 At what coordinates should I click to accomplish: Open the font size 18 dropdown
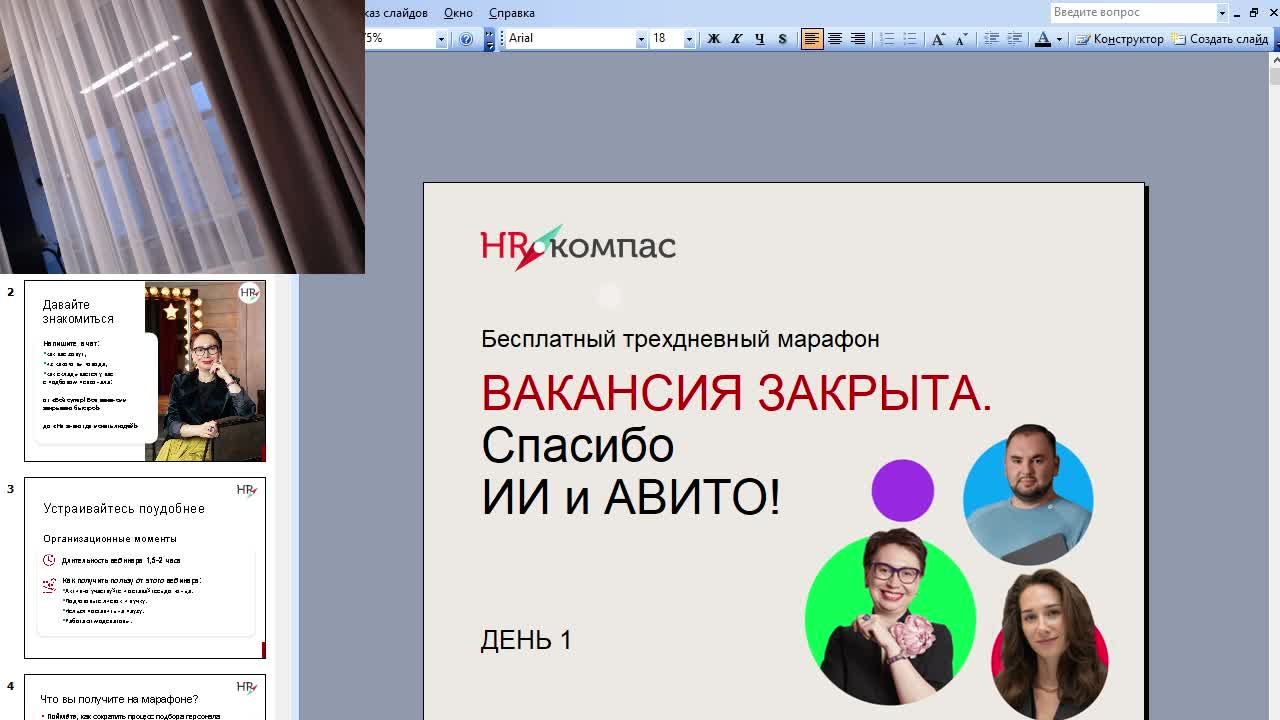(x=689, y=39)
